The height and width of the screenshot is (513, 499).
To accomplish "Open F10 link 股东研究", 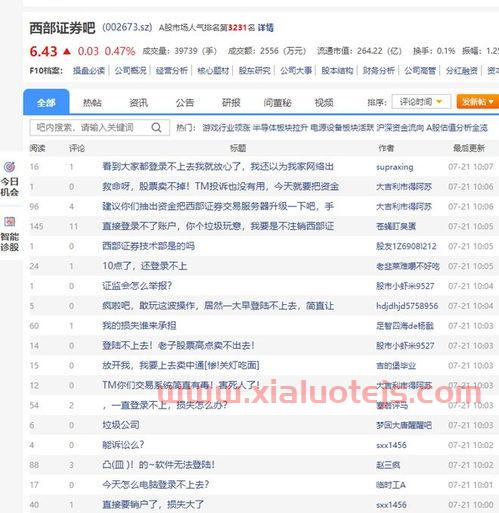I will pyautogui.click(x=255, y=70).
